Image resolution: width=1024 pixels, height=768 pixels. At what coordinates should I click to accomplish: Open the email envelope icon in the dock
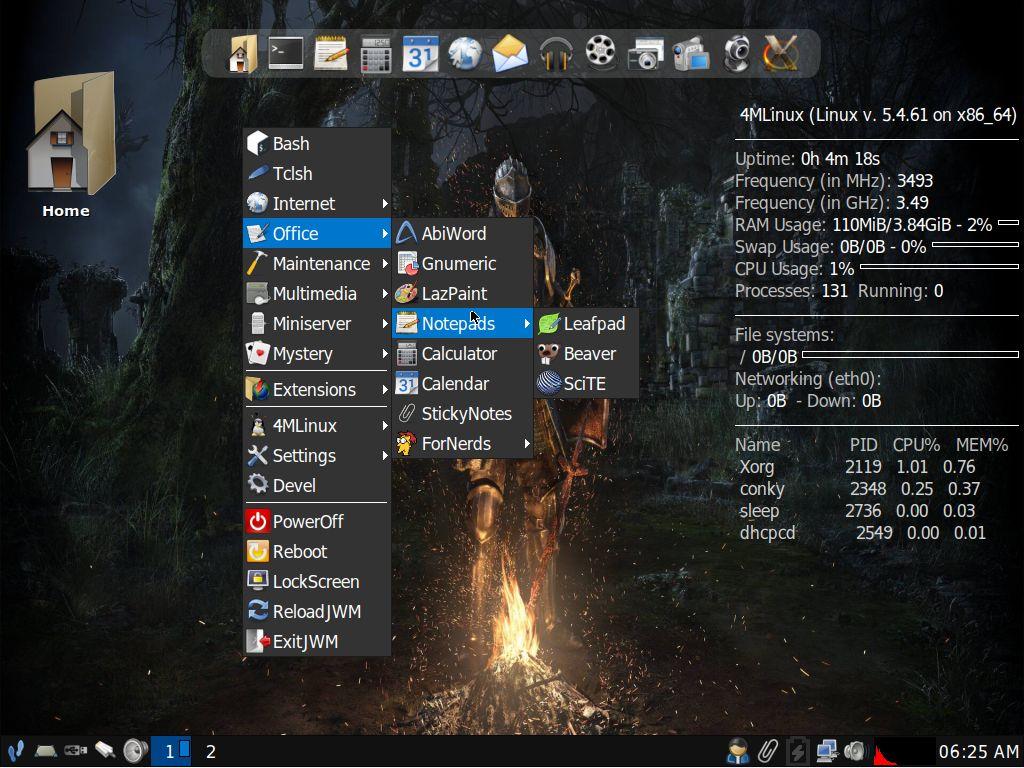[510, 53]
